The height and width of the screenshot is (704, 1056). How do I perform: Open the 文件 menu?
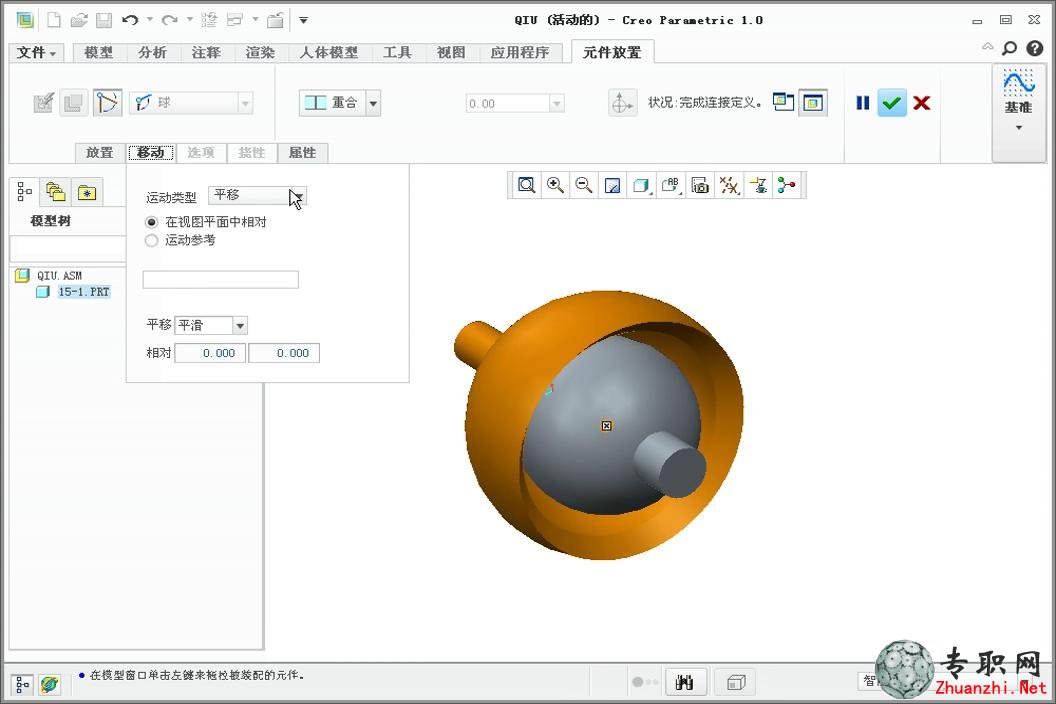(36, 53)
